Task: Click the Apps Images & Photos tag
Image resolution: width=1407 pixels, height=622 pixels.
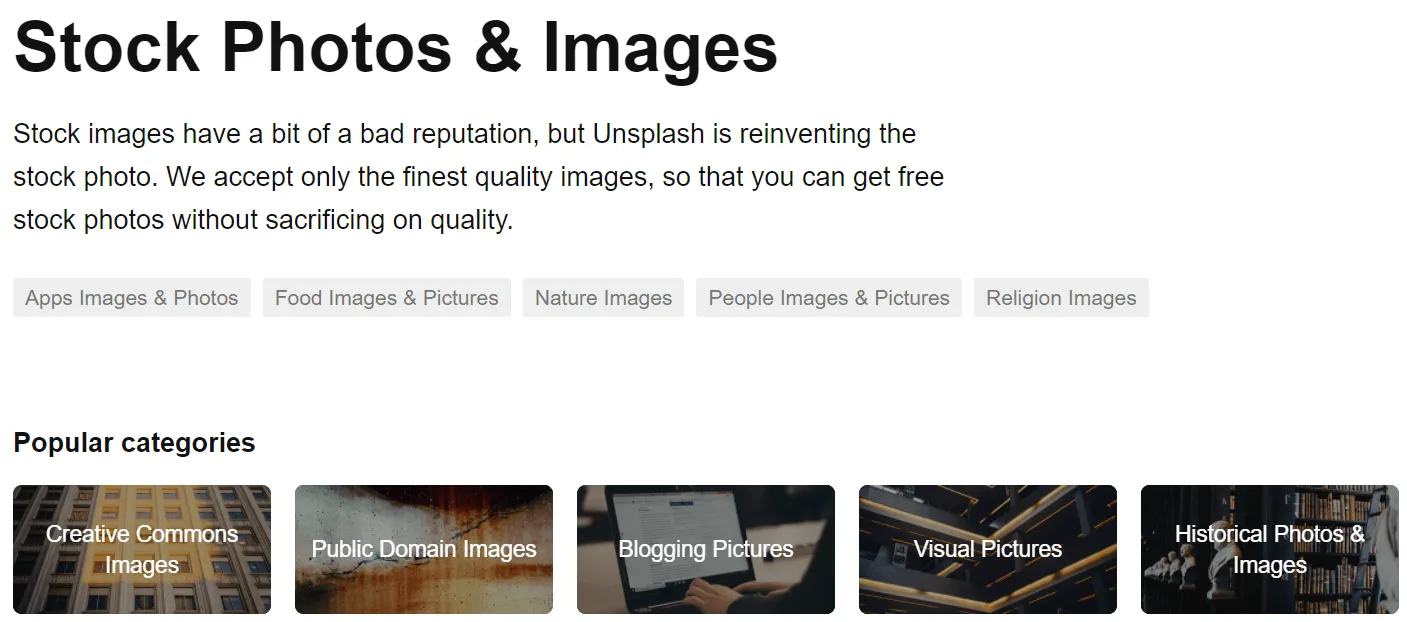Action: tap(131, 298)
